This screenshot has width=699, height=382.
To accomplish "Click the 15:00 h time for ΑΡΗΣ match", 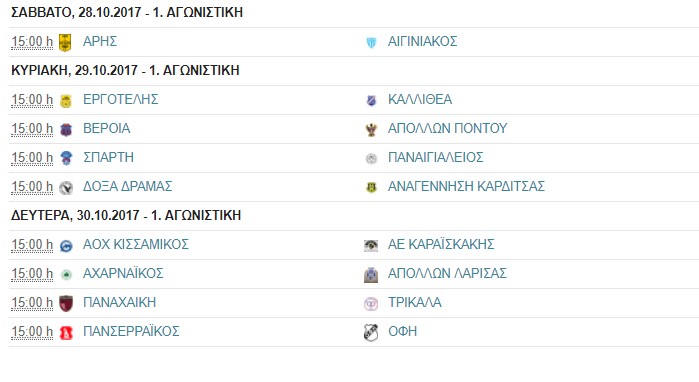I will [x=32, y=42].
